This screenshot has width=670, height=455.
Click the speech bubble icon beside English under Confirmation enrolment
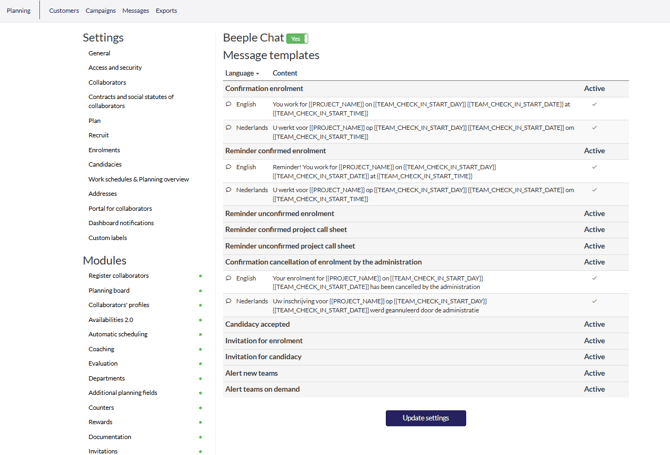pos(229,104)
